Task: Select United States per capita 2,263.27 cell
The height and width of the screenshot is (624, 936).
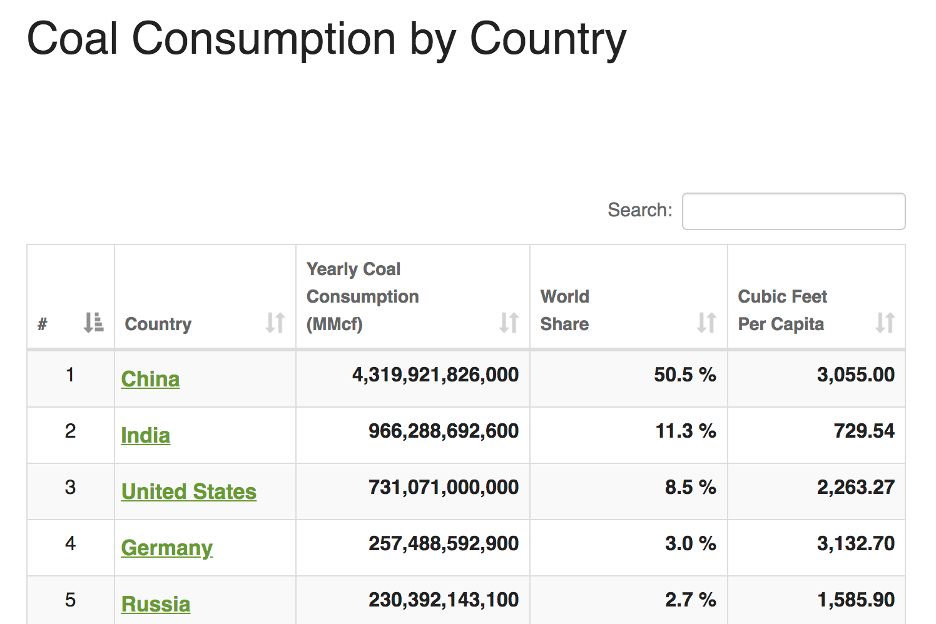Action: (x=856, y=487)
